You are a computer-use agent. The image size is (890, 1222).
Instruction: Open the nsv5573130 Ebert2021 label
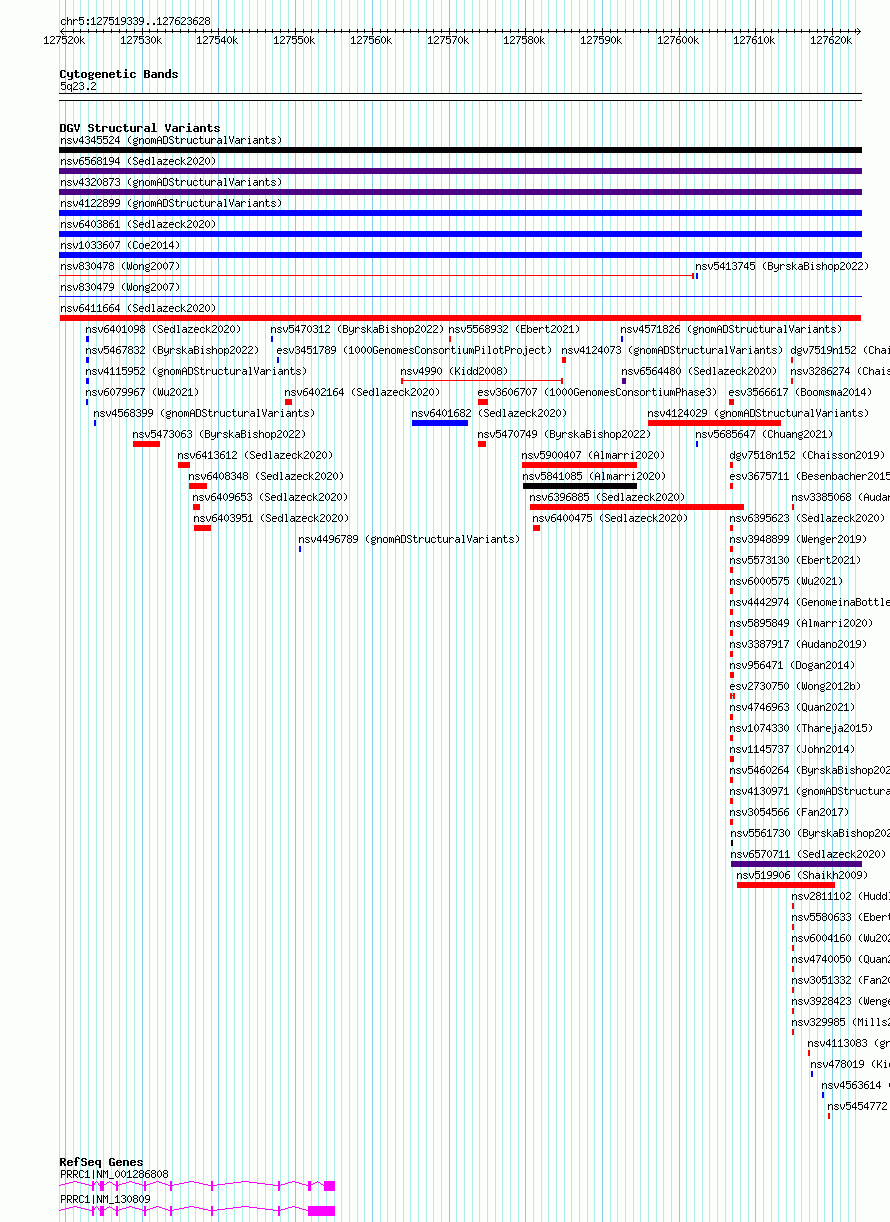click(795, 560)
